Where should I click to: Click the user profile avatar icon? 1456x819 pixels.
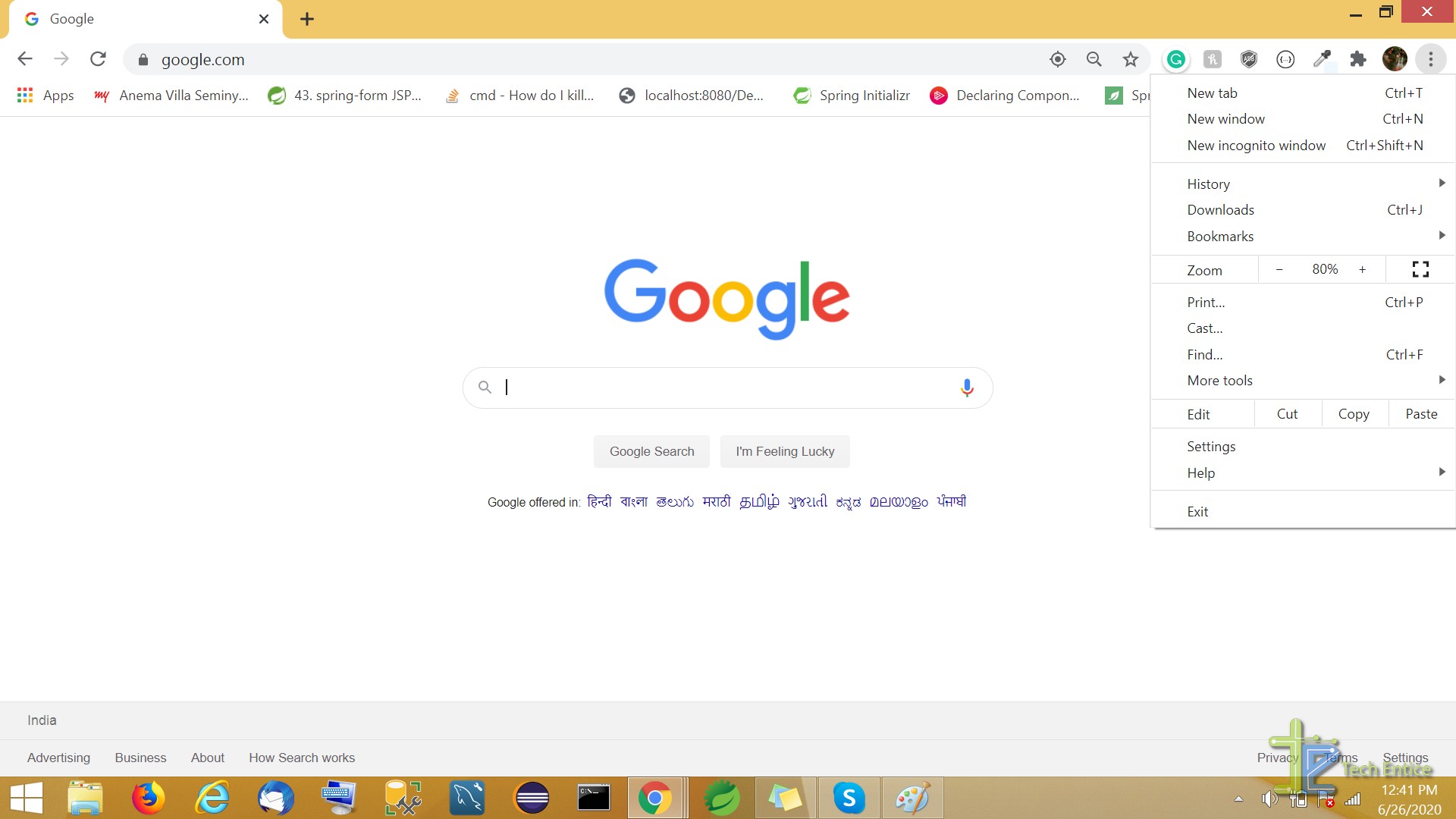[1394, 59]
